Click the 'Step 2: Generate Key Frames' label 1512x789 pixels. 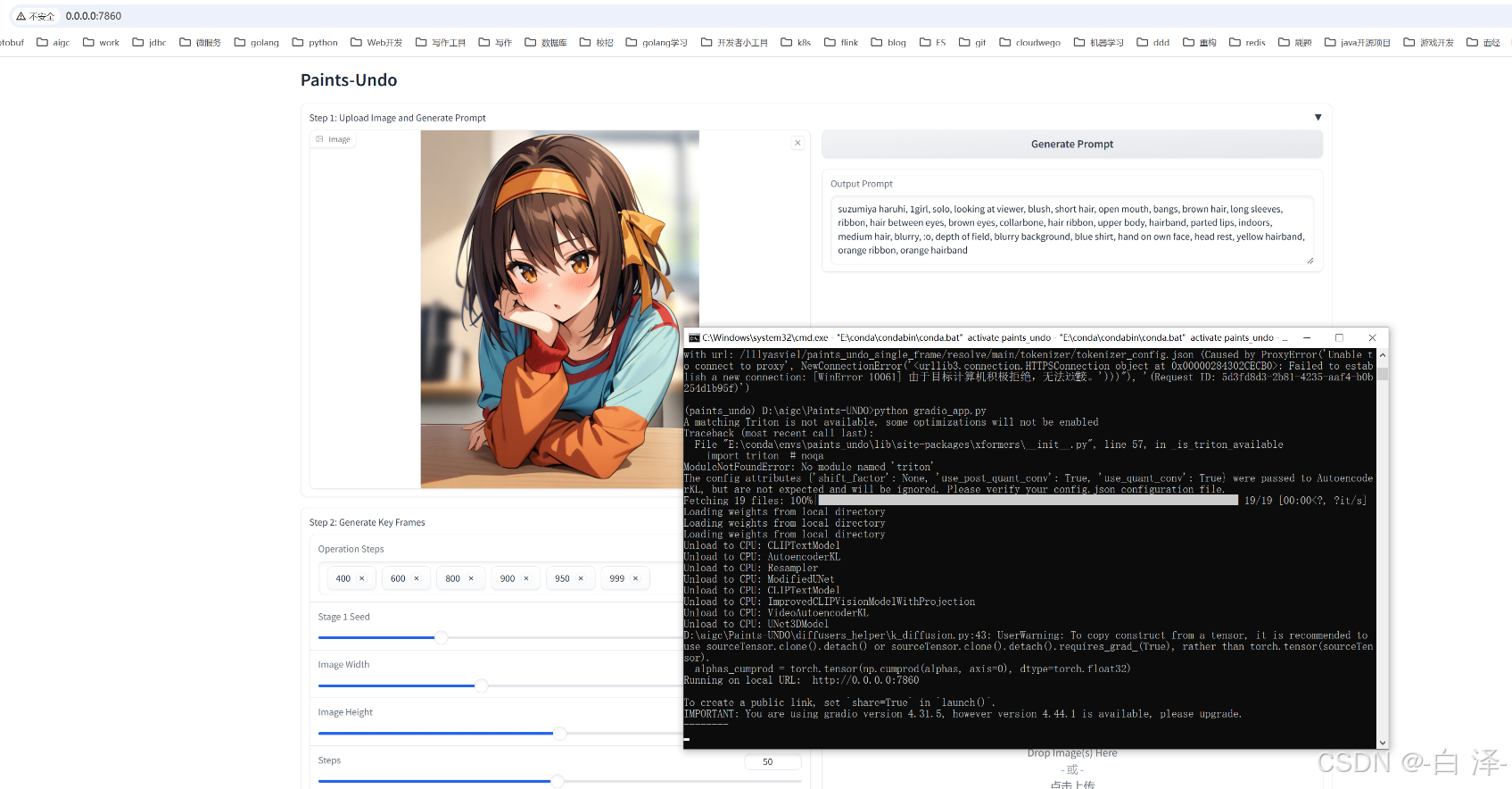367,522
